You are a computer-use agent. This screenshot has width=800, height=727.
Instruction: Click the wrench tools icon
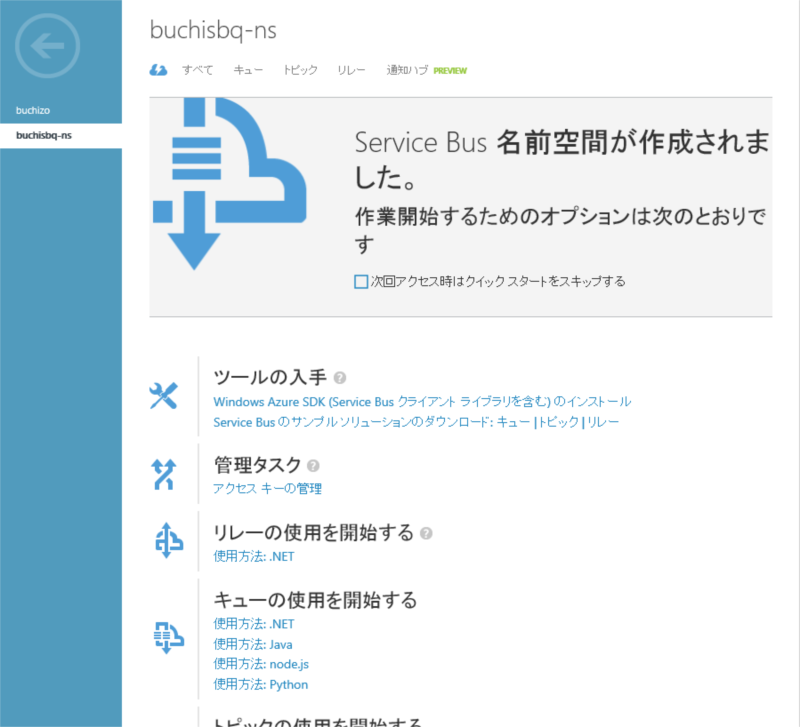click(x=163, y=395)
